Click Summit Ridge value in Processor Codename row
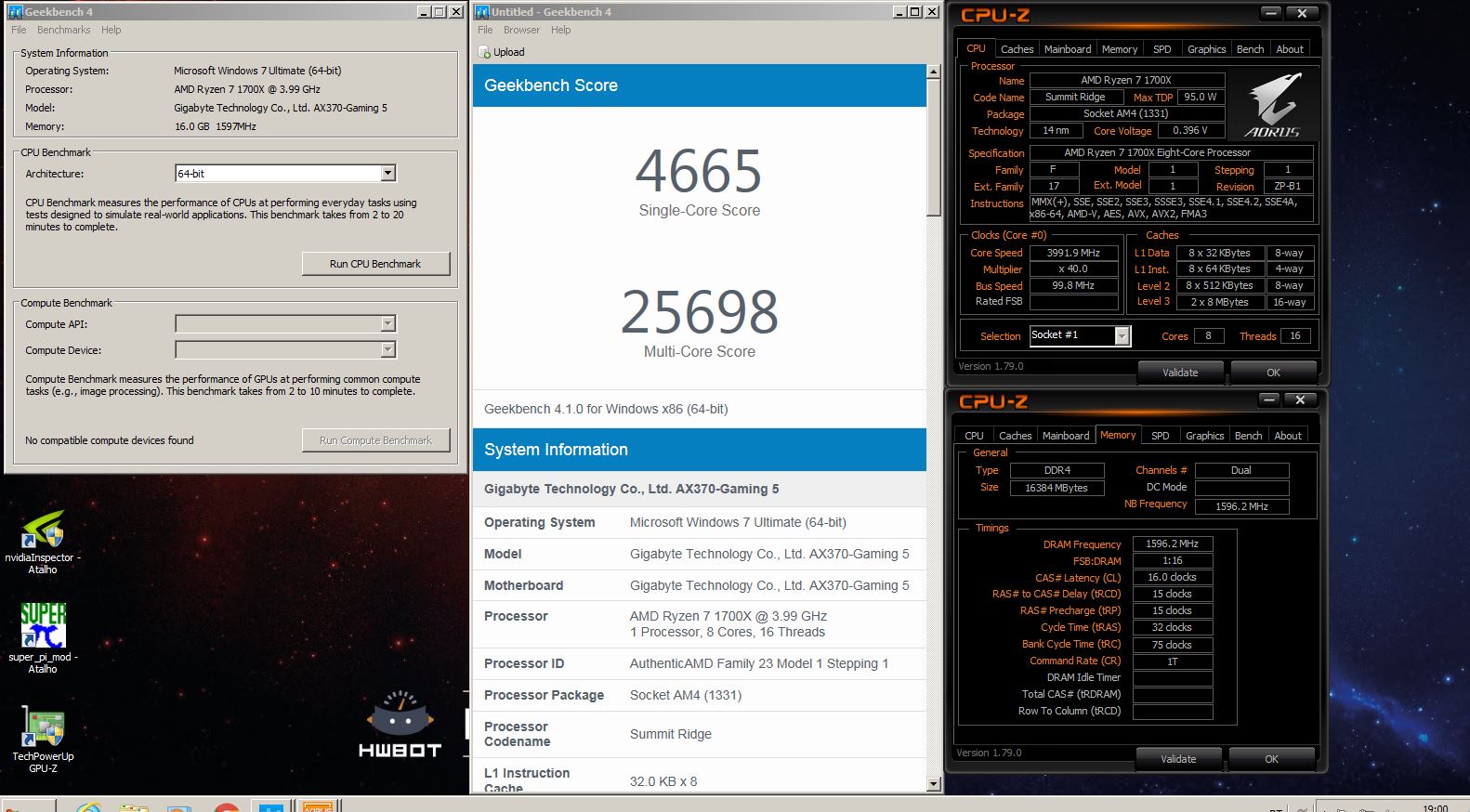Viewport: 1470px width, 812px height. pos(671,734)
